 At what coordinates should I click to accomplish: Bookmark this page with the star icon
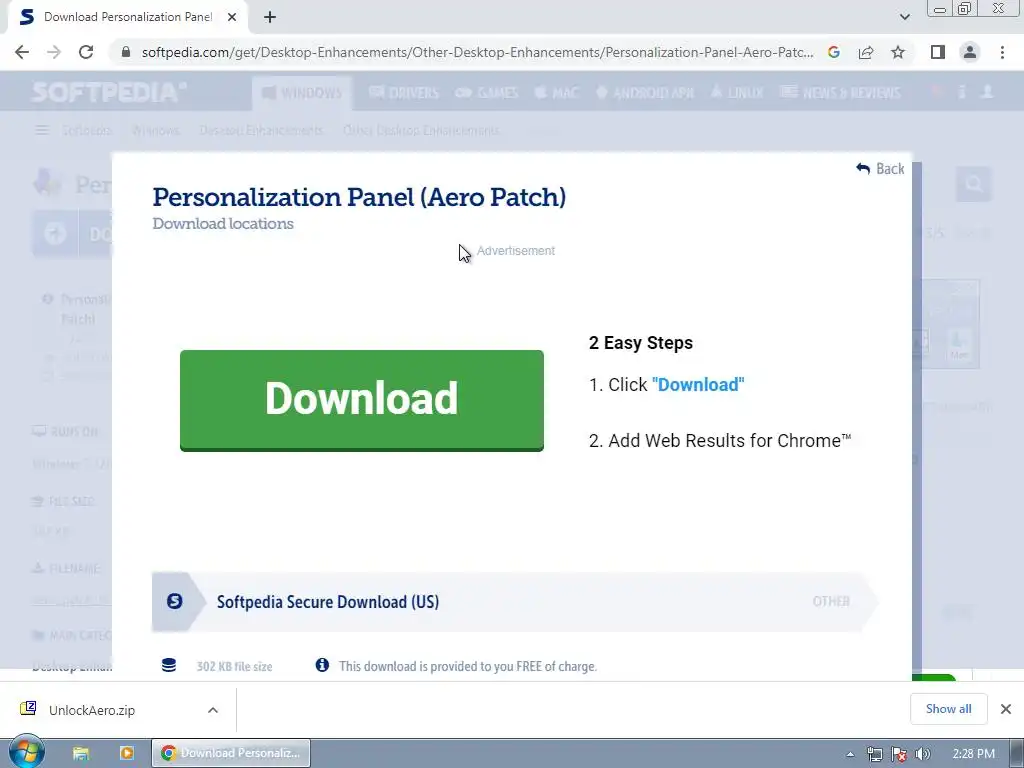[898, 52]
